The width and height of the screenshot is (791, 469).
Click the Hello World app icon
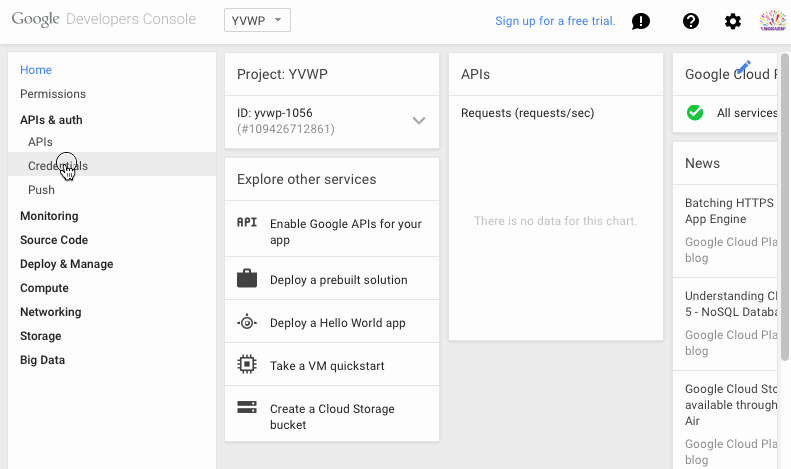coord(247,322)
